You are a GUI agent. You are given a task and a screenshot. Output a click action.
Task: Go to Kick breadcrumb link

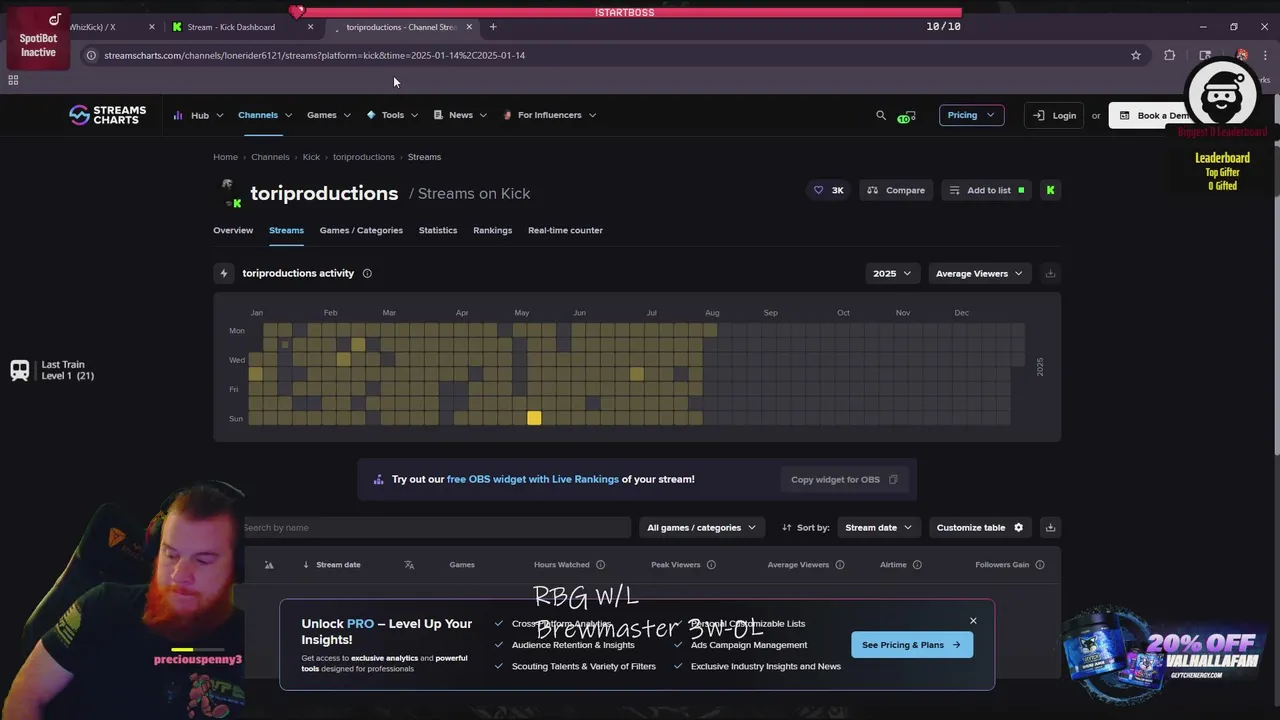[x=311, y=157]
